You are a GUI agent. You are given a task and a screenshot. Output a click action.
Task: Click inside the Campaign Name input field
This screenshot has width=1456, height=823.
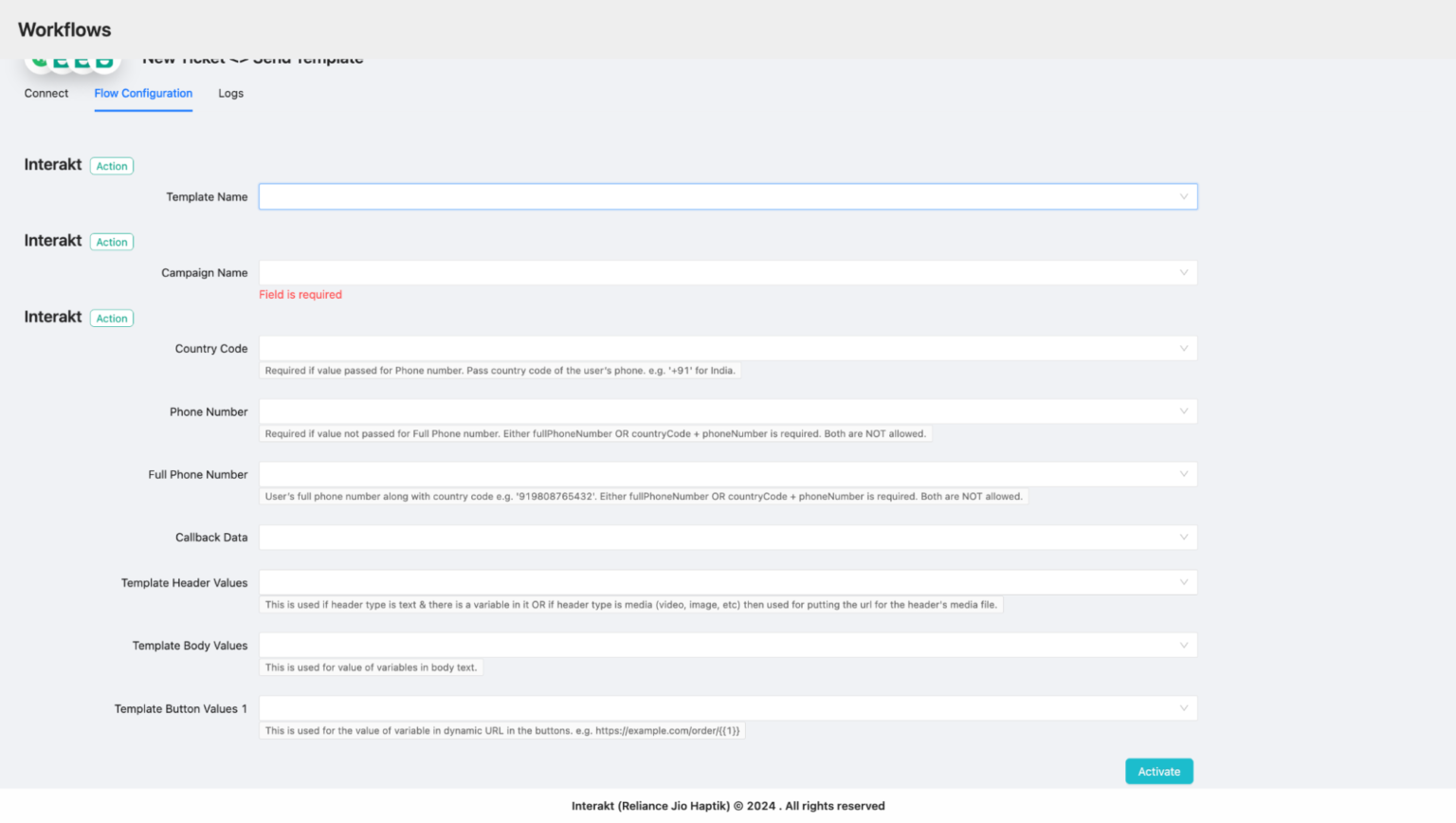click(664, 272)
